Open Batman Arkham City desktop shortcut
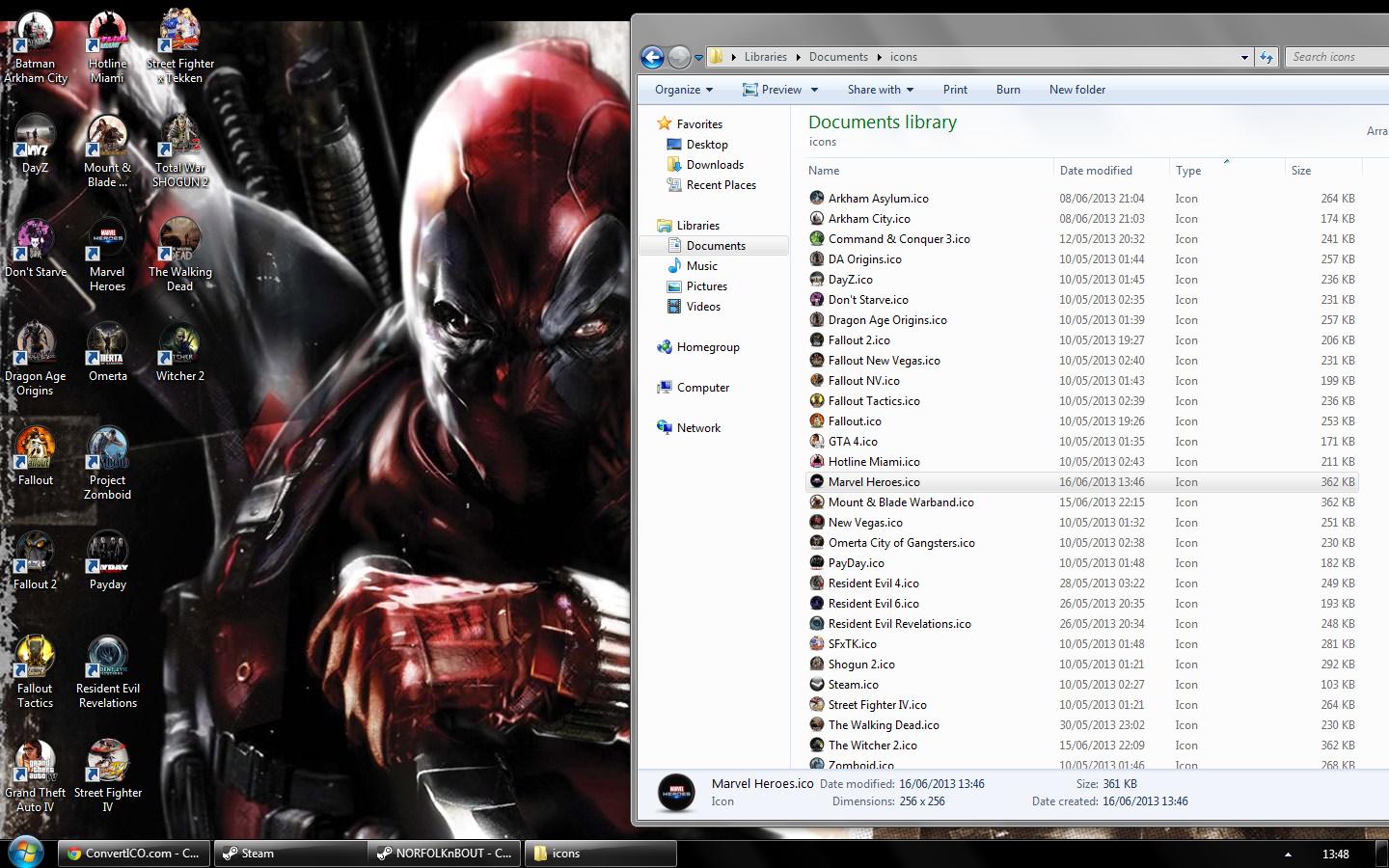 36,46
